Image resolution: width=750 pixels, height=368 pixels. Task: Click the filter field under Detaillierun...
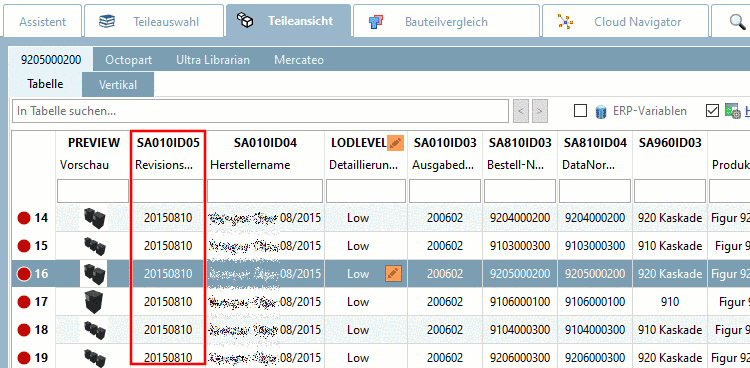pyautogui.click(x=366, y=191)
